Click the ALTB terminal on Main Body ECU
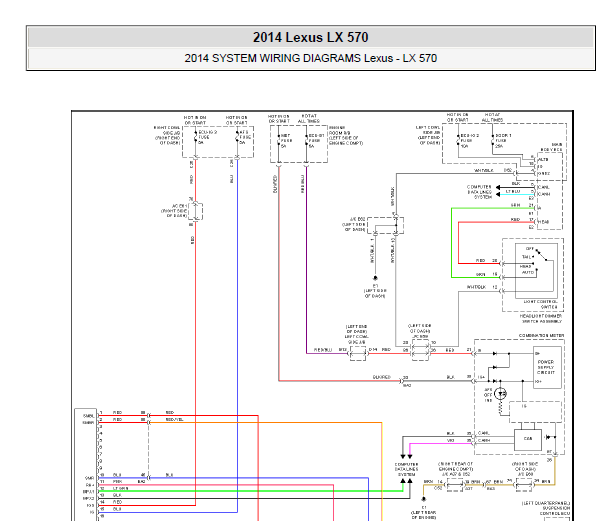The width and height of the screenshot is (604, 521). tap(543, 159)
